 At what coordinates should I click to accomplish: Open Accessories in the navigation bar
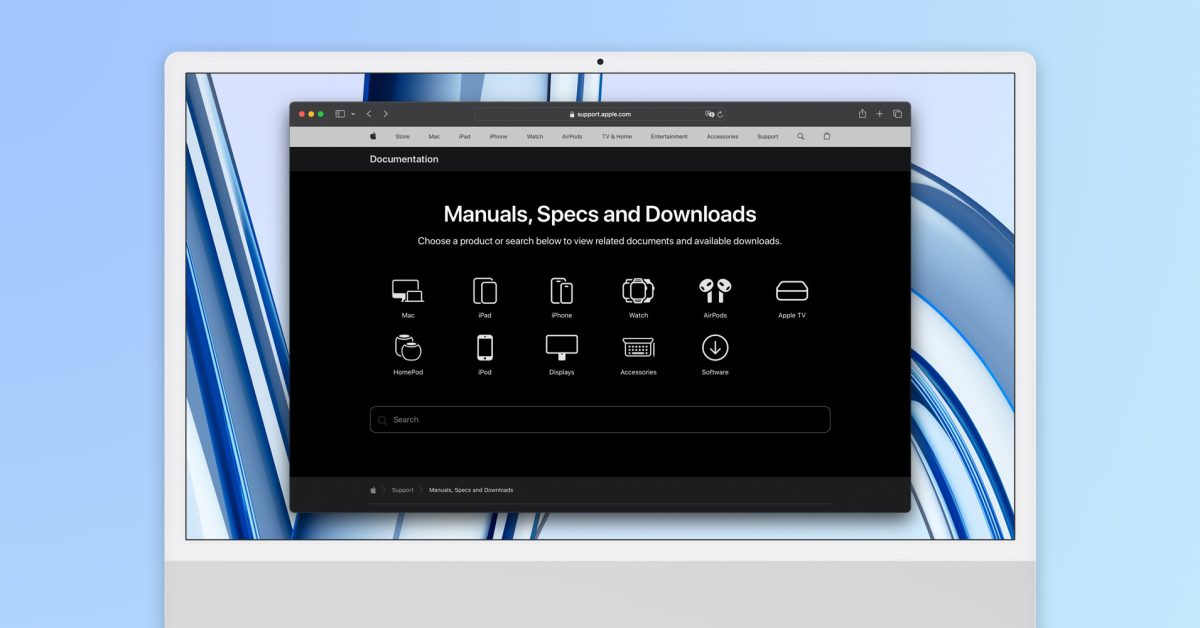coord(722,136)
